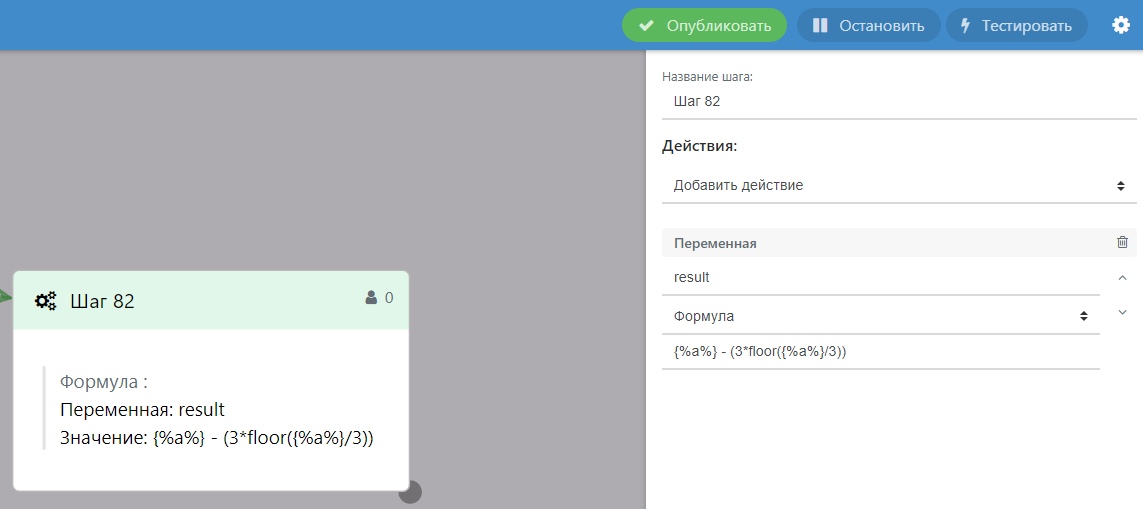Screen dimensions: 1143x509
Task: Open settings via the gear icon
Action: click(1121, 25)
